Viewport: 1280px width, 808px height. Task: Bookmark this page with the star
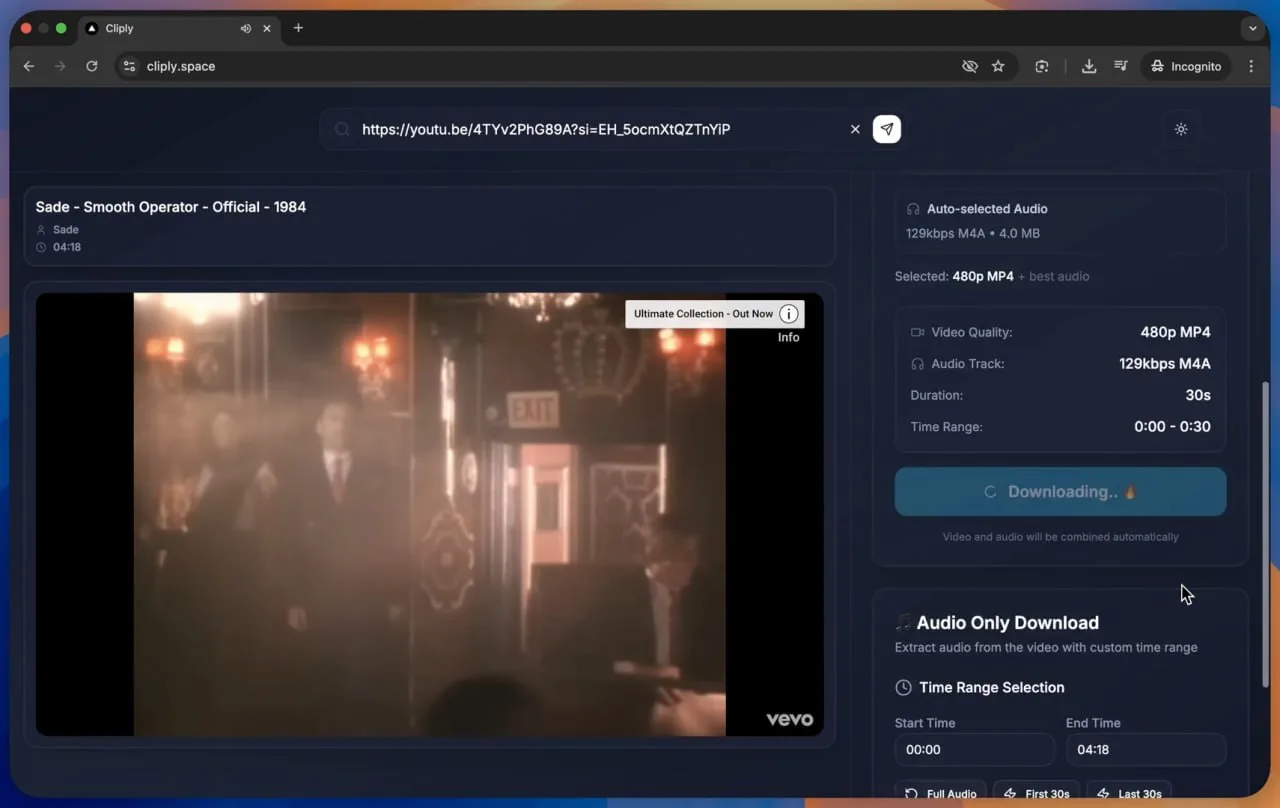pos(998,66)
